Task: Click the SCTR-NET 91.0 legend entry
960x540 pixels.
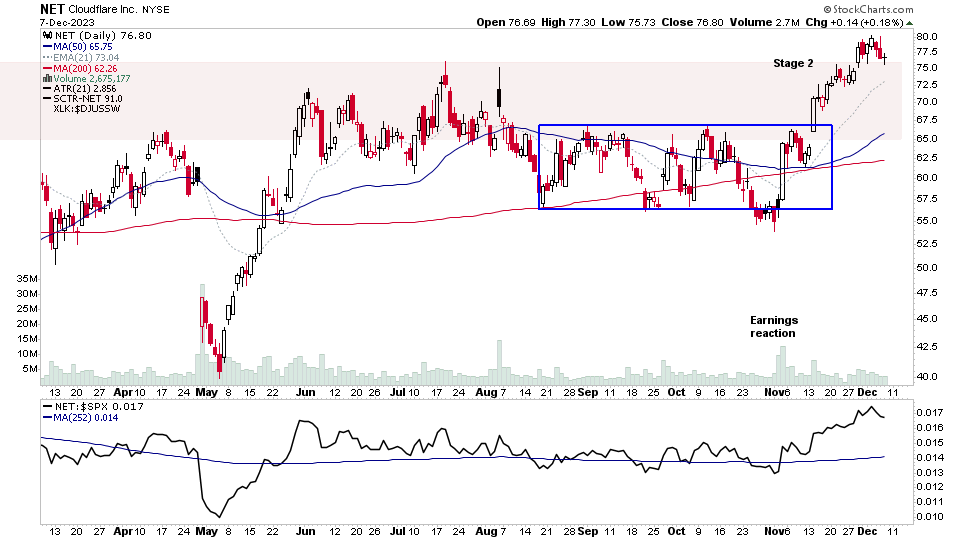Action: tap(88, 99)
